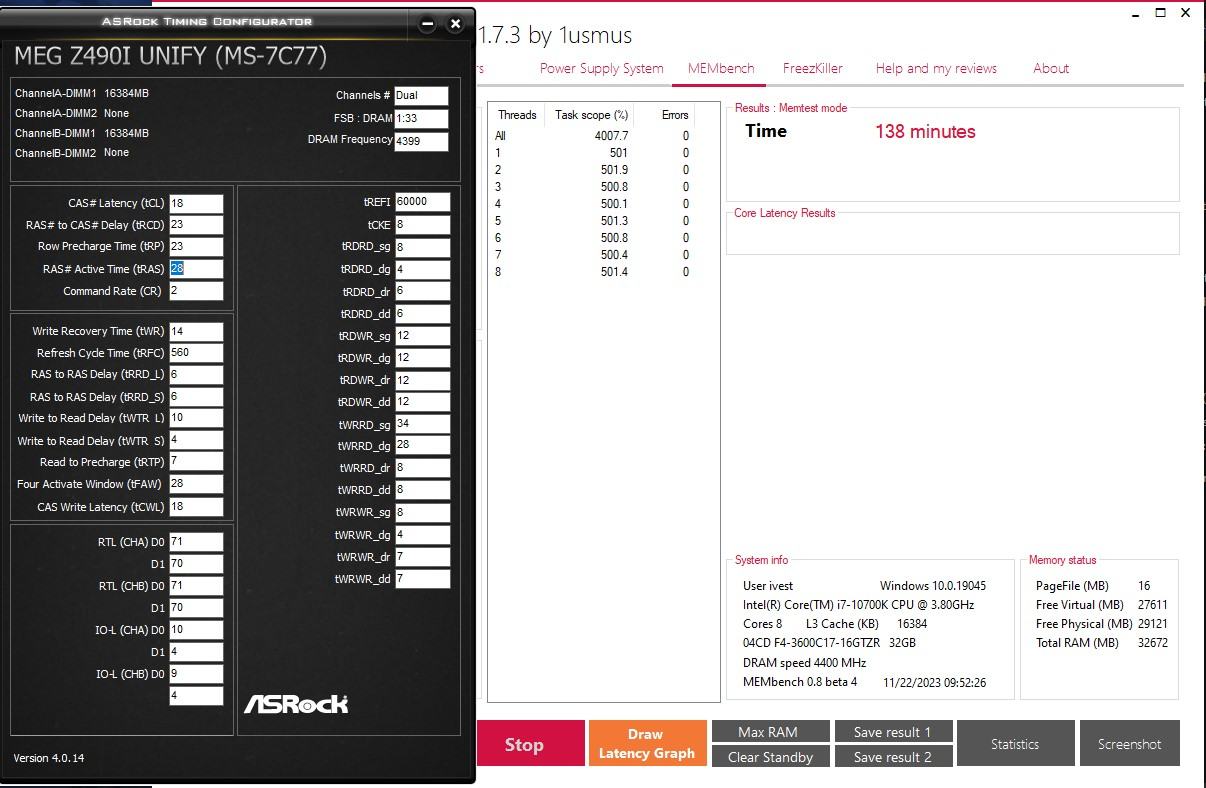Click the tWRRD_dg value field
This screenshot has width=1206, height=788.
click(422, 446)
